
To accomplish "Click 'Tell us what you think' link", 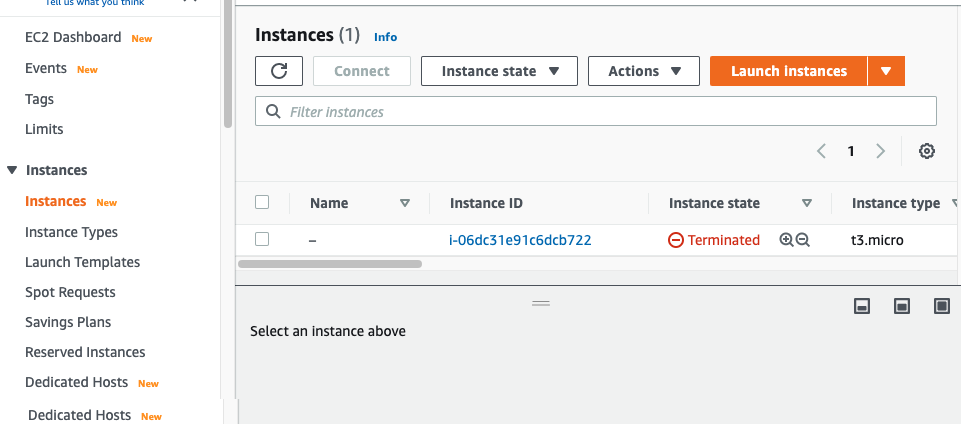I will (95, 3).
